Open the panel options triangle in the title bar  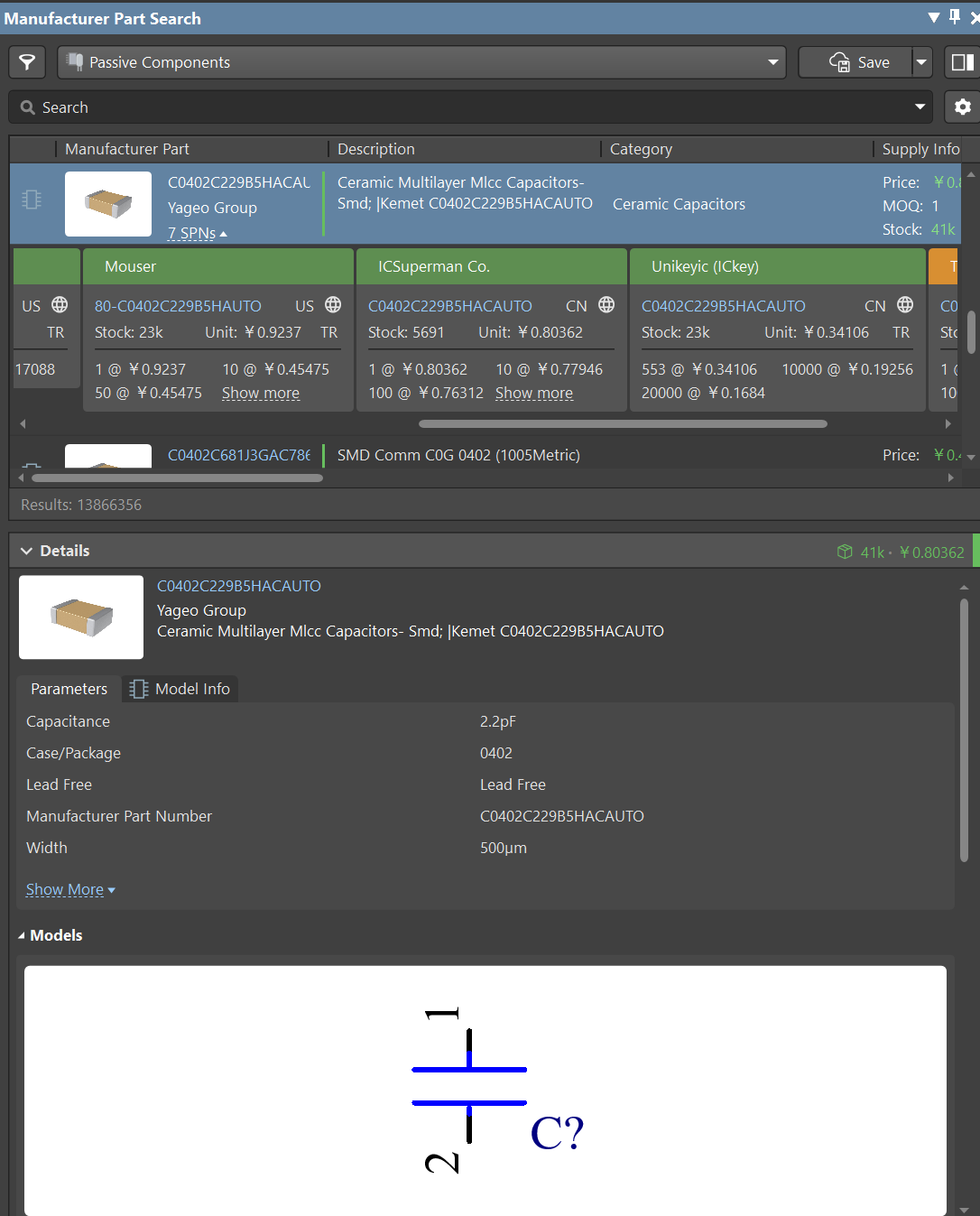(934, 18)
